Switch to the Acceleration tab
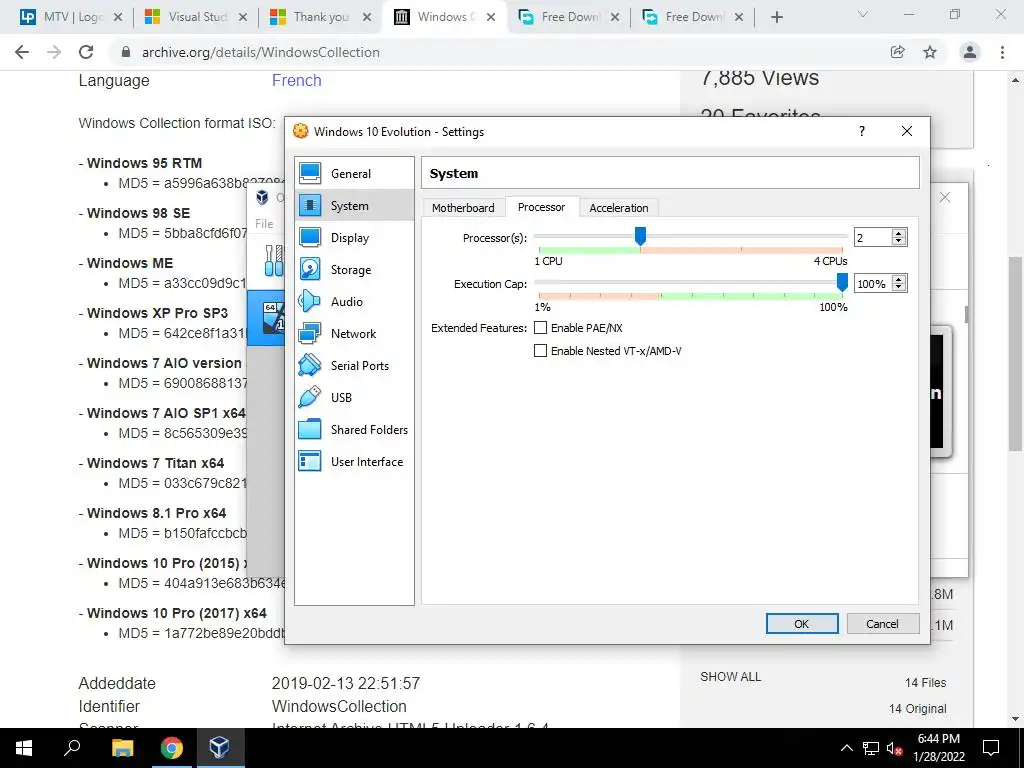The height and width of the screenshot is (768, 1024). pos(618,208)
